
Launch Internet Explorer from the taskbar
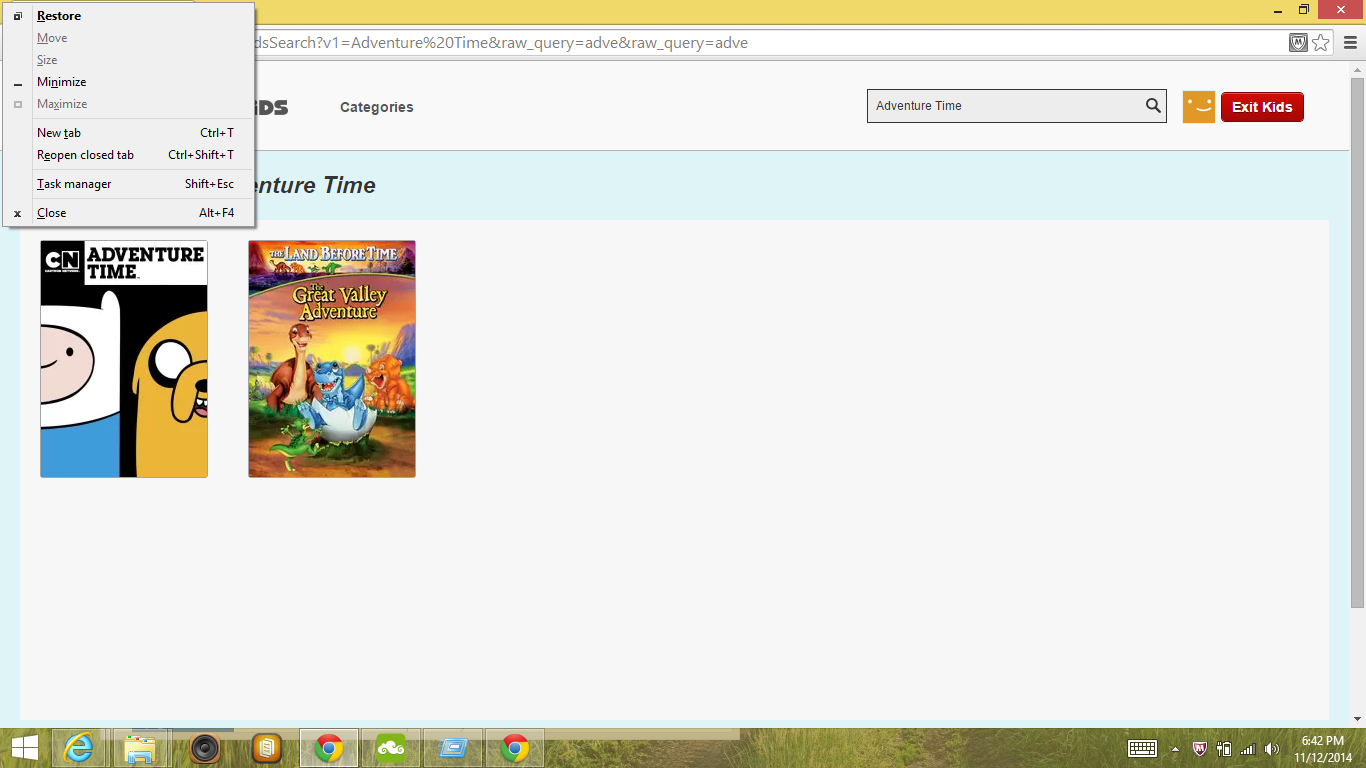tap(79, 748)
